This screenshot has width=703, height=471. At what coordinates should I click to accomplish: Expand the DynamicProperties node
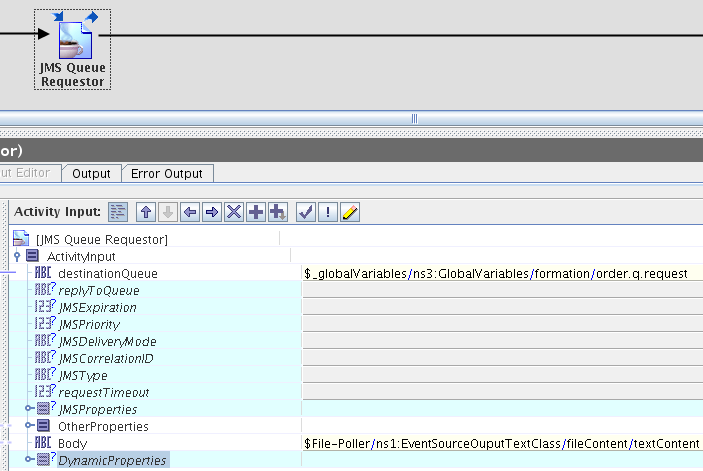tap(30, 460)
